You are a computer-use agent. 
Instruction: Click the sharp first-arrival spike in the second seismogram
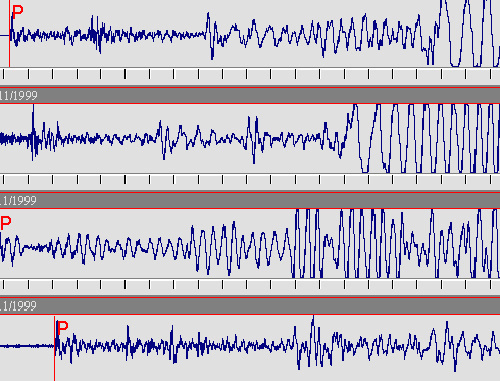coord(33,132)
